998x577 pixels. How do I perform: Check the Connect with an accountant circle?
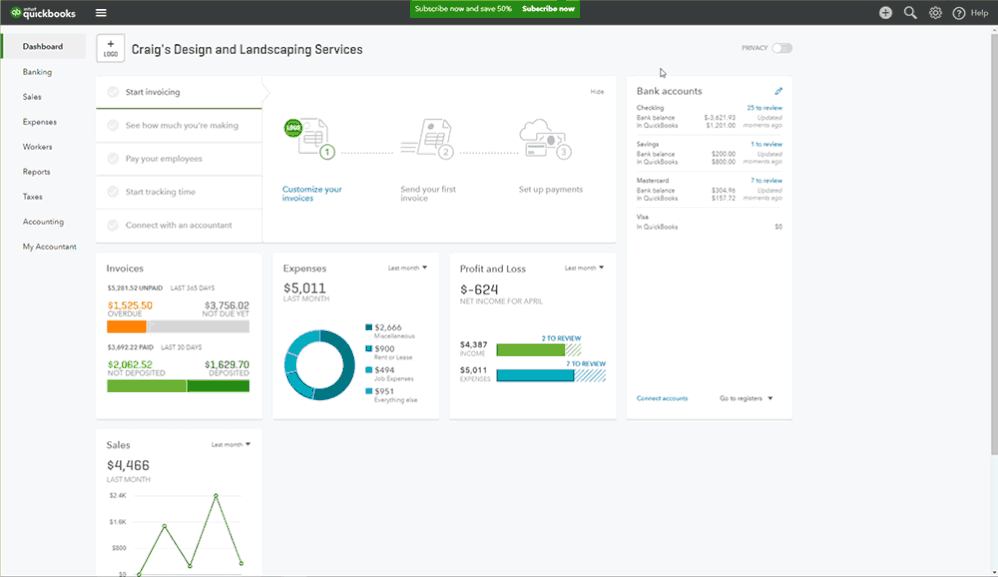113,225
